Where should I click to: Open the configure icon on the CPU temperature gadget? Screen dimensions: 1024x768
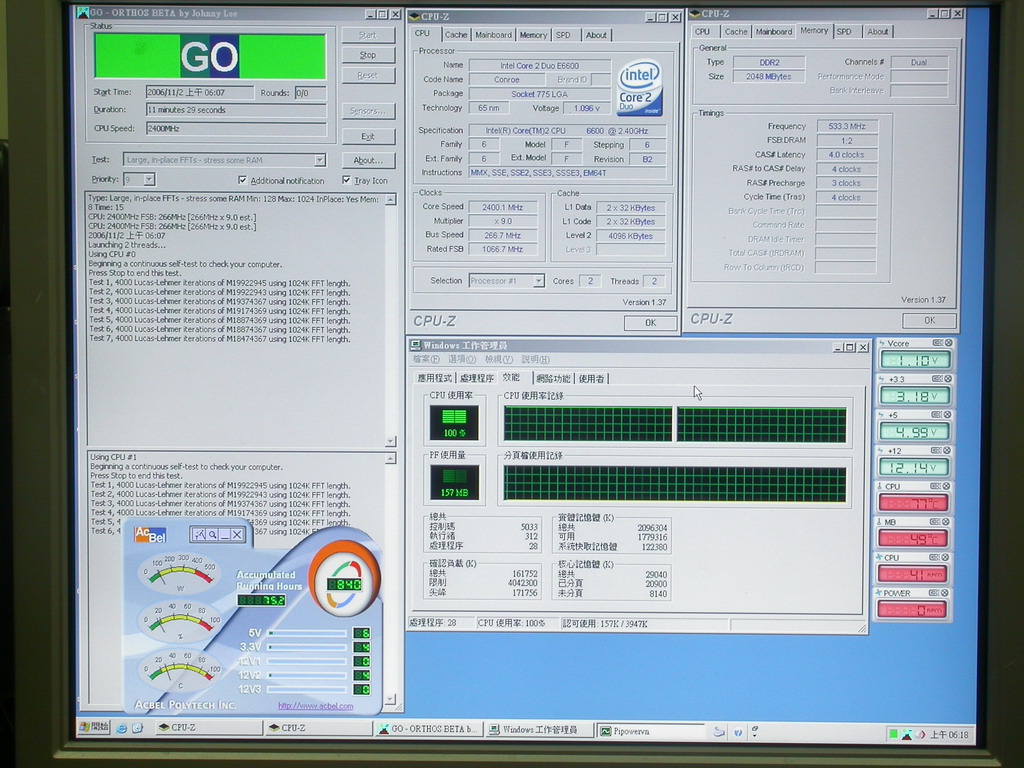[936, 486]
